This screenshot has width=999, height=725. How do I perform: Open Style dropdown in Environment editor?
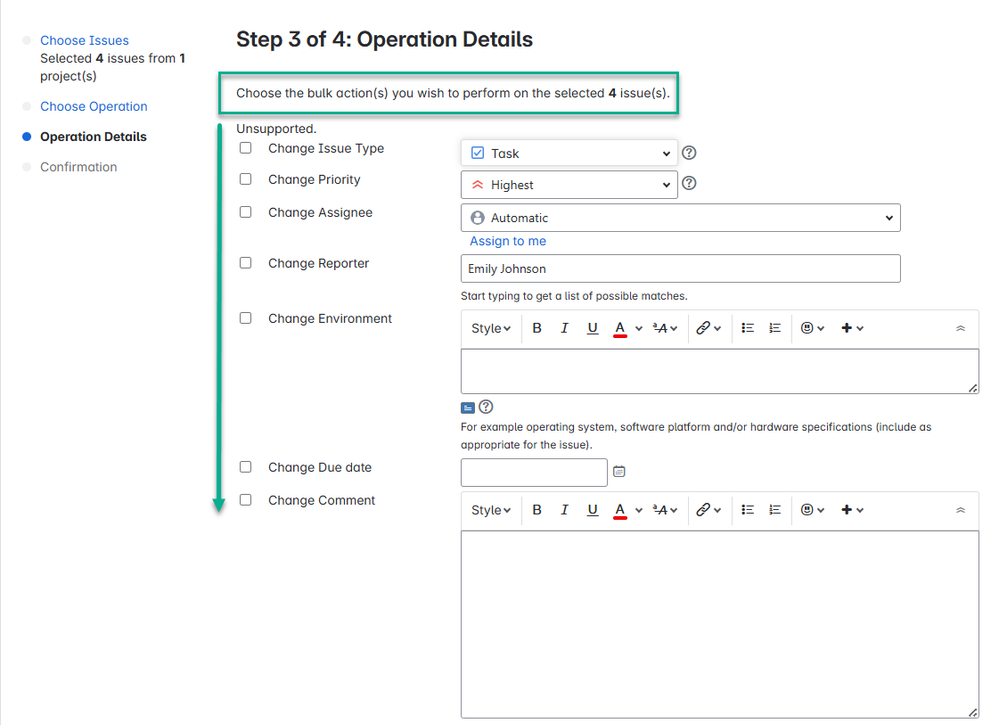[491, 329]
